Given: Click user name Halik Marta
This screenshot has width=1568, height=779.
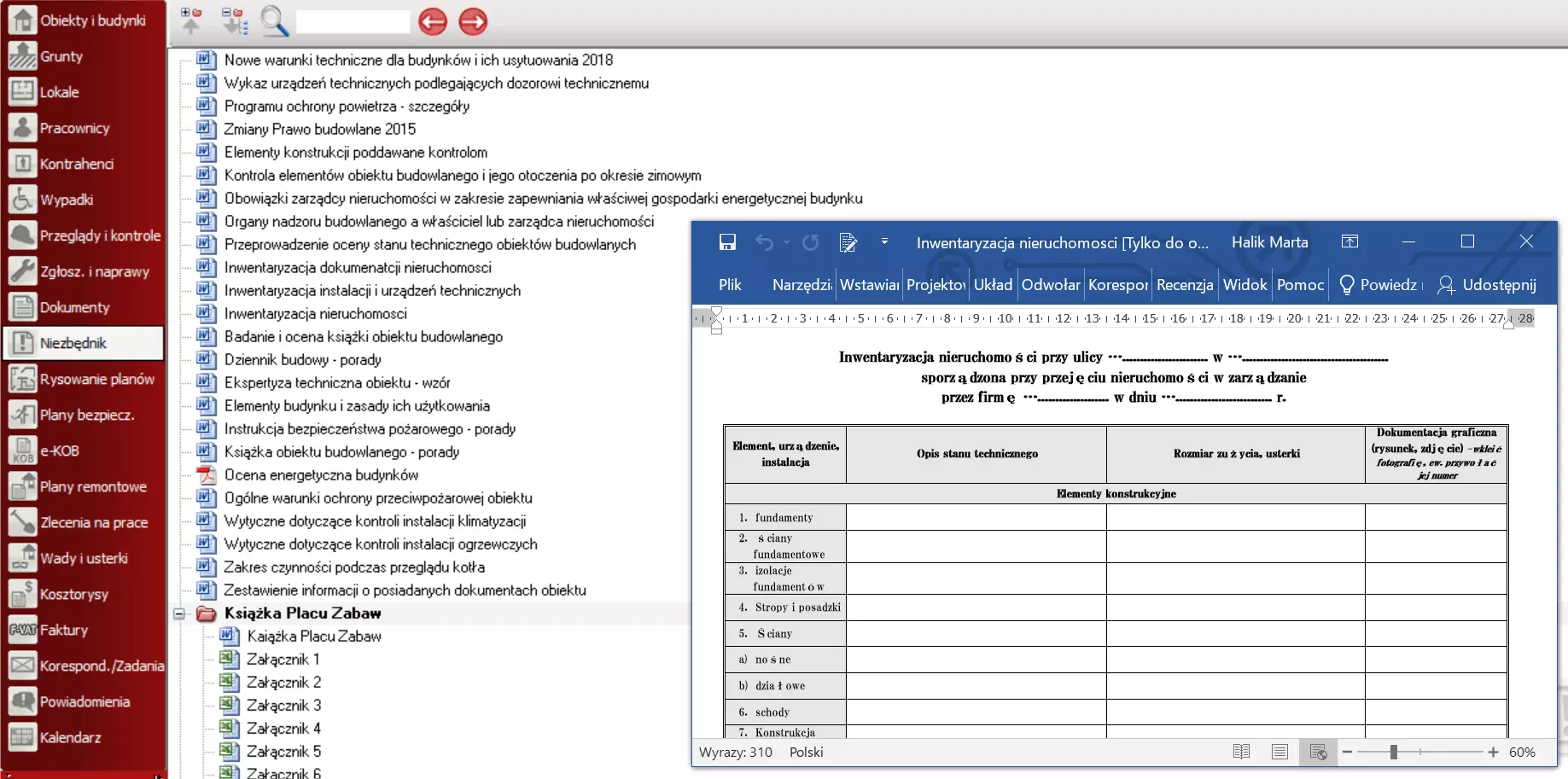Looking at the screenshot, I should [1269, 242].
